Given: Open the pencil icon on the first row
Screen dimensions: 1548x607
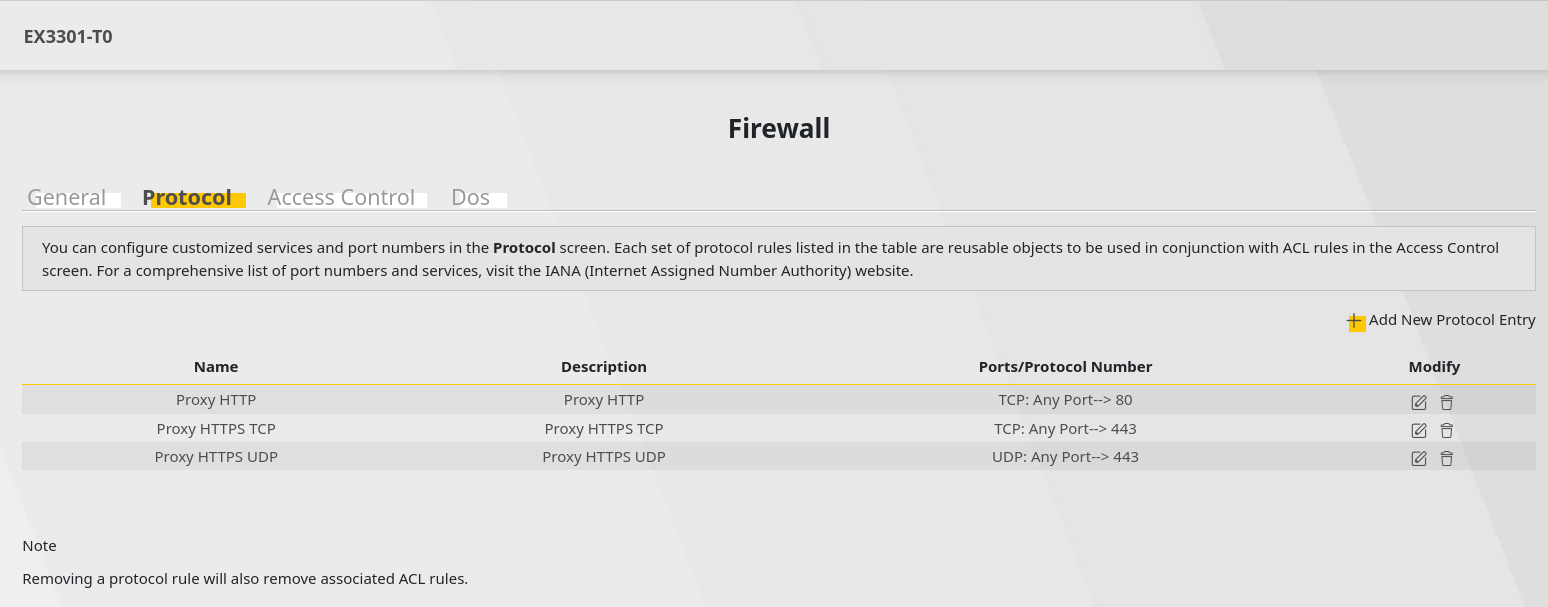Looking at the screenshot, I should coord(1419,401).
